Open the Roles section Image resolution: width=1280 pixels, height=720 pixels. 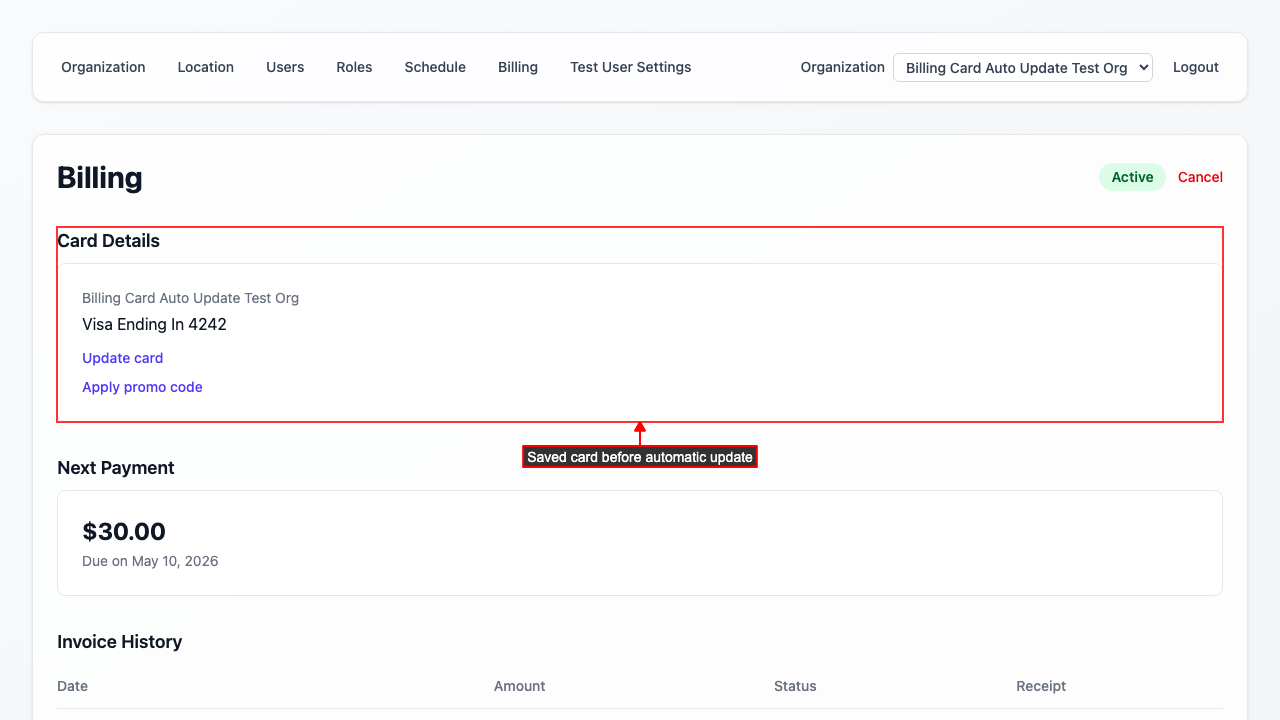pyautogui.click(x=354, y=67)
